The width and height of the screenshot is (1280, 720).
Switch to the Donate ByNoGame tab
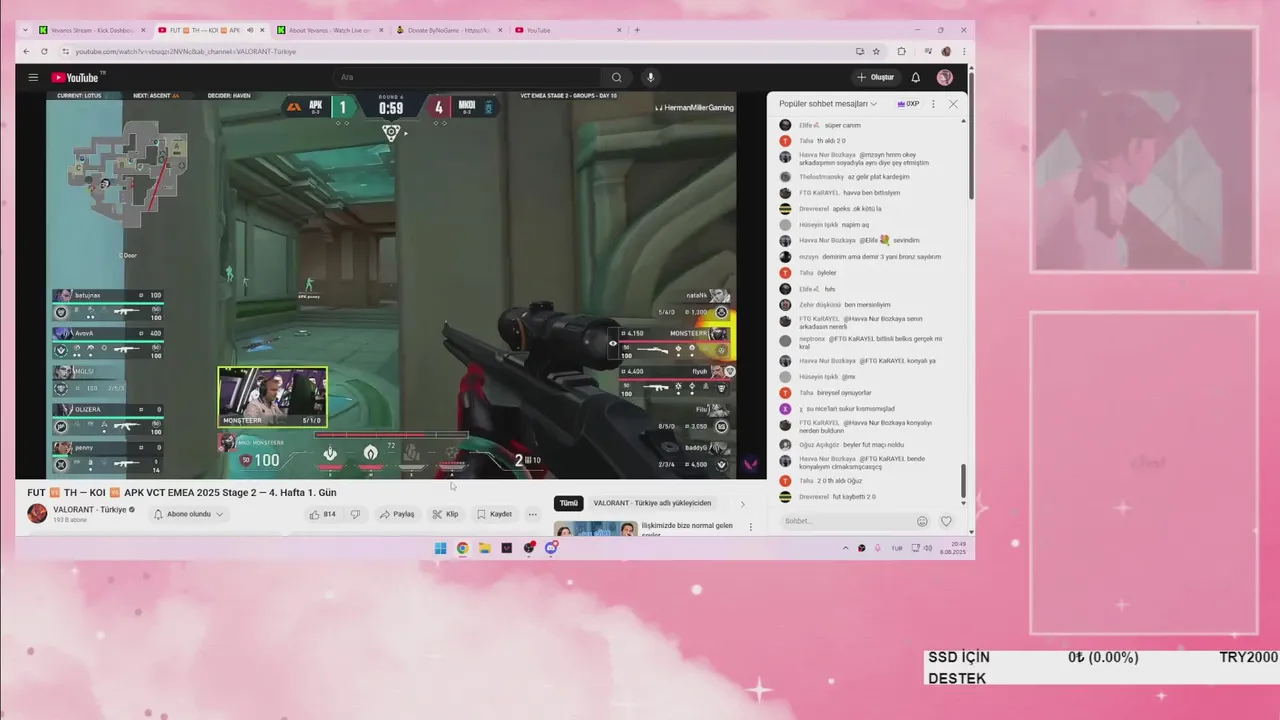click(448, 30)
